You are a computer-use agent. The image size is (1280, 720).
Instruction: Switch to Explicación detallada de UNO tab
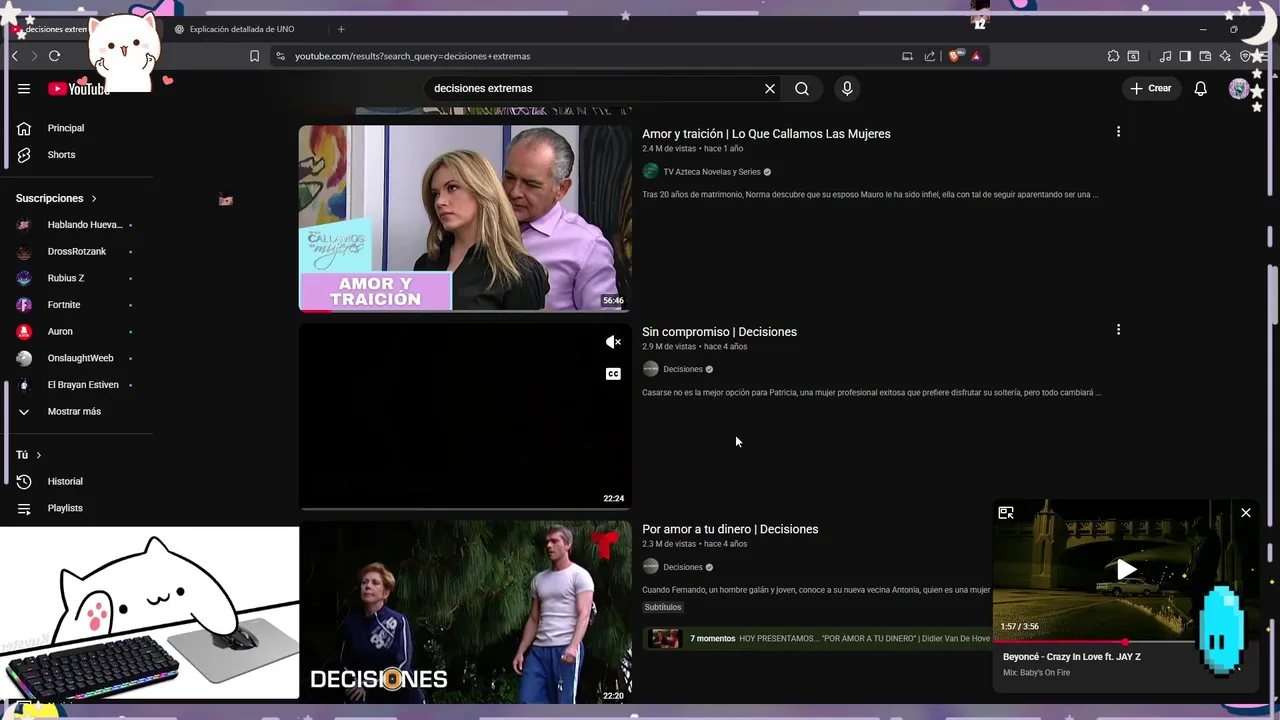coord(243,29)
